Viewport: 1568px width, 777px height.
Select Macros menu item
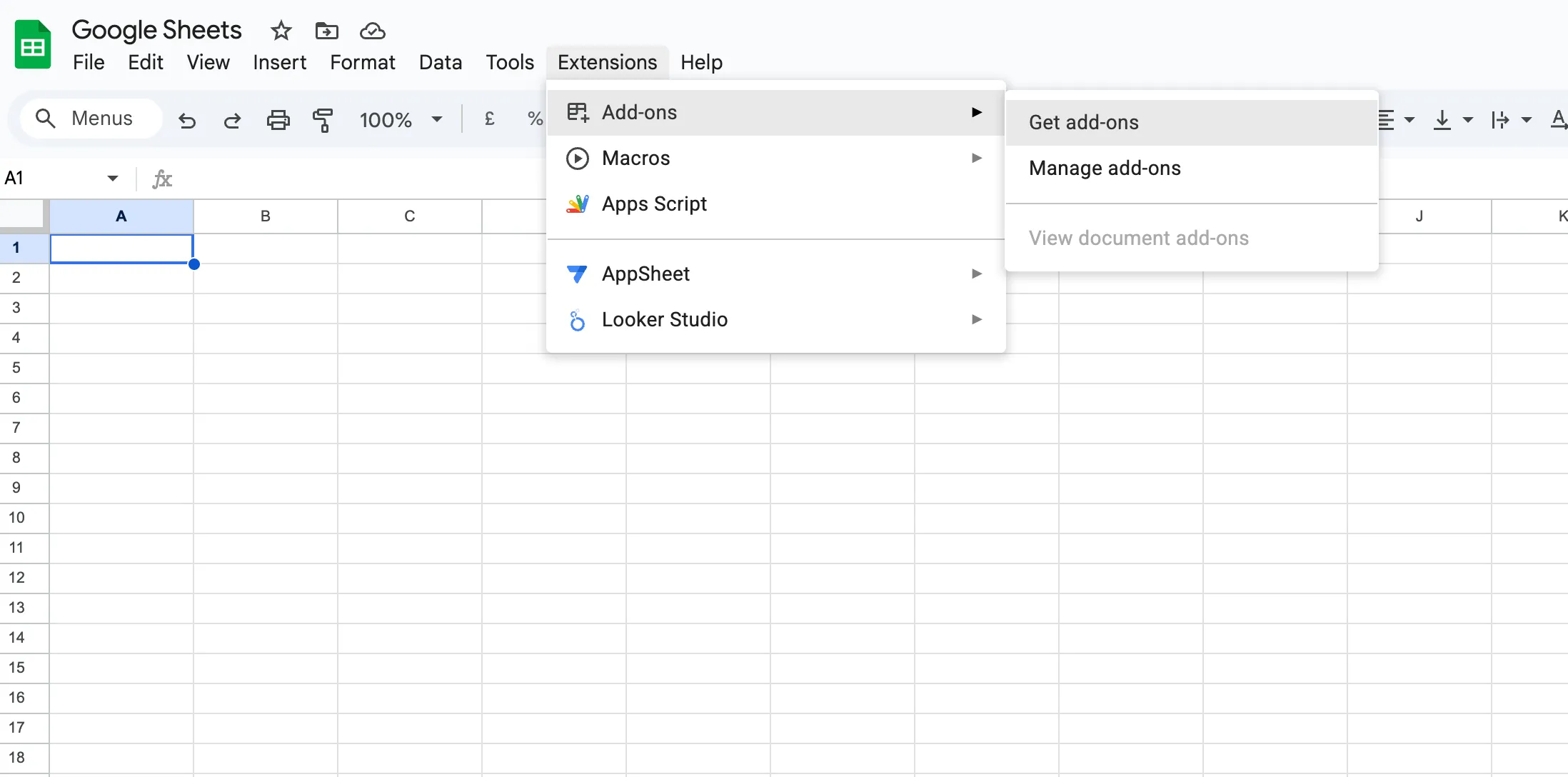click(776, 159)
